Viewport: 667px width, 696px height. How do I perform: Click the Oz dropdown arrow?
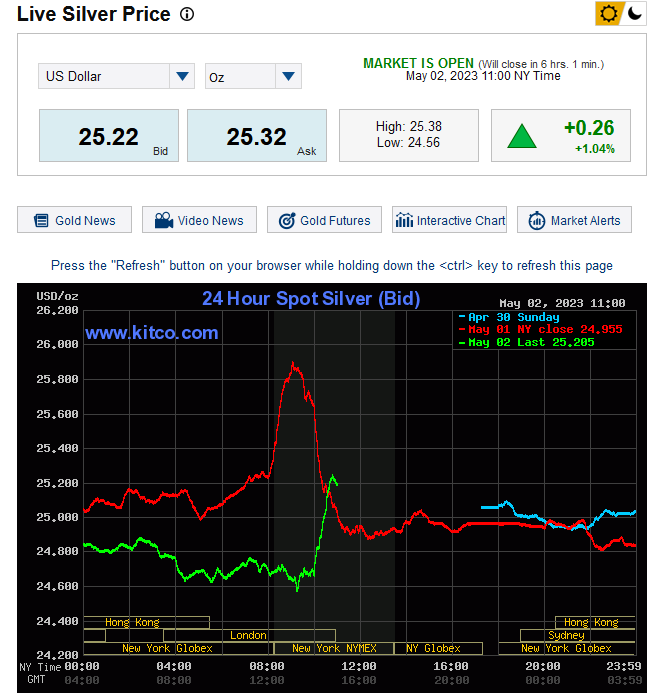coord(288,76)
